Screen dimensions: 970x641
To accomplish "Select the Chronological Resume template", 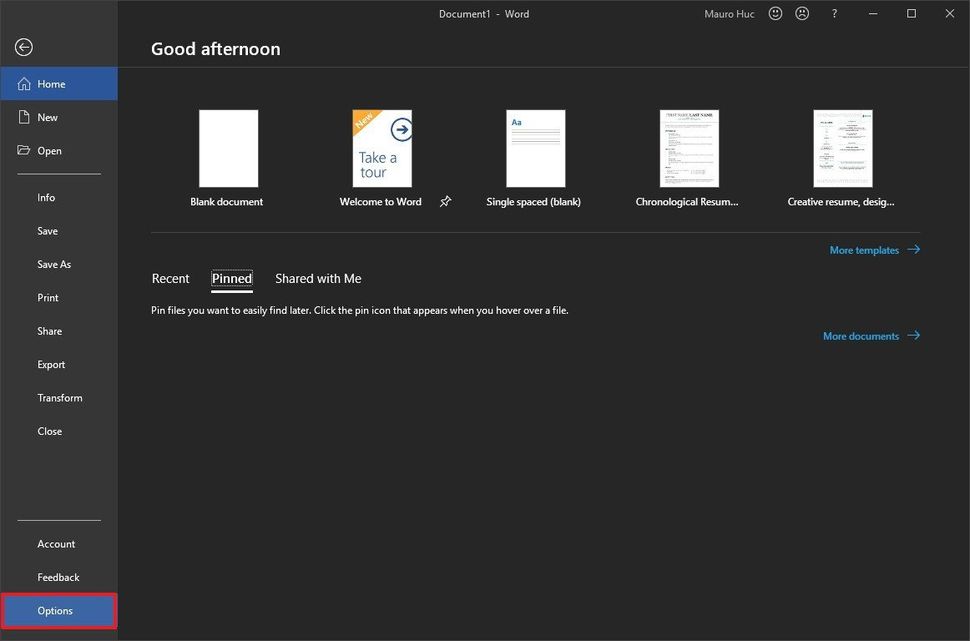I will coord(688,147).
